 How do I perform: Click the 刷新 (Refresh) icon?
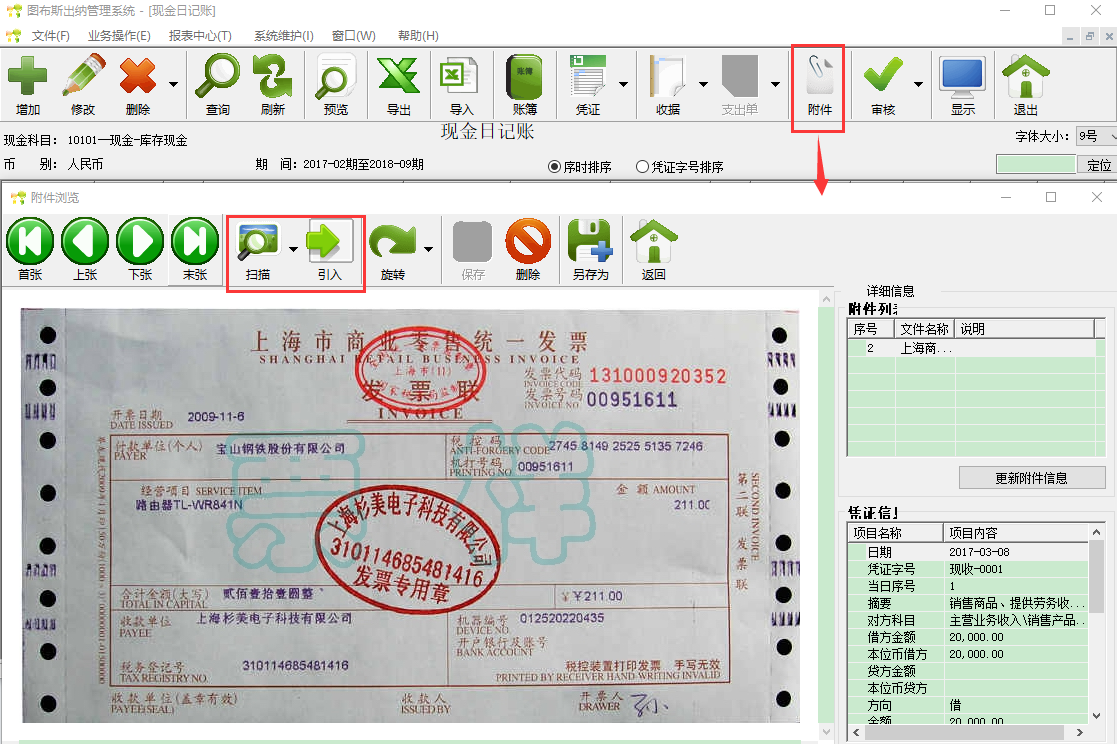[273, 76]
